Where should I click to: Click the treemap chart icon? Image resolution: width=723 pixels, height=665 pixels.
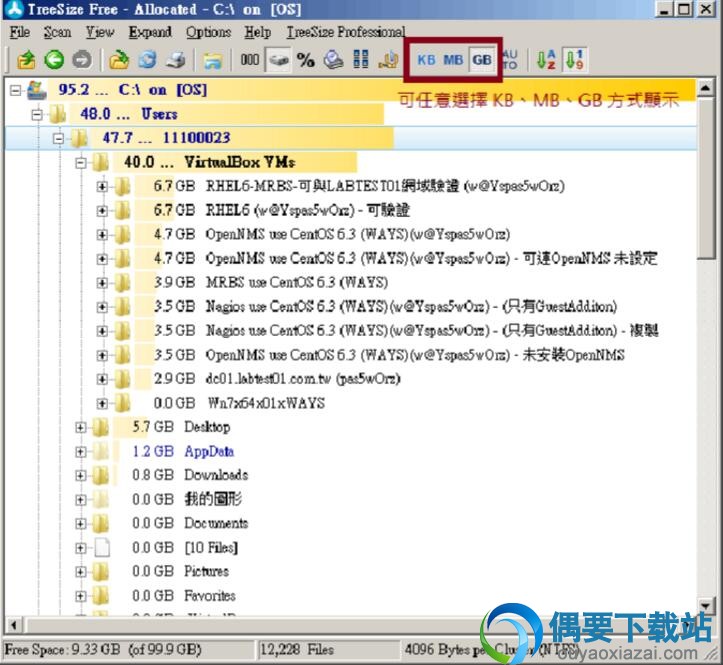click(388, 60)
